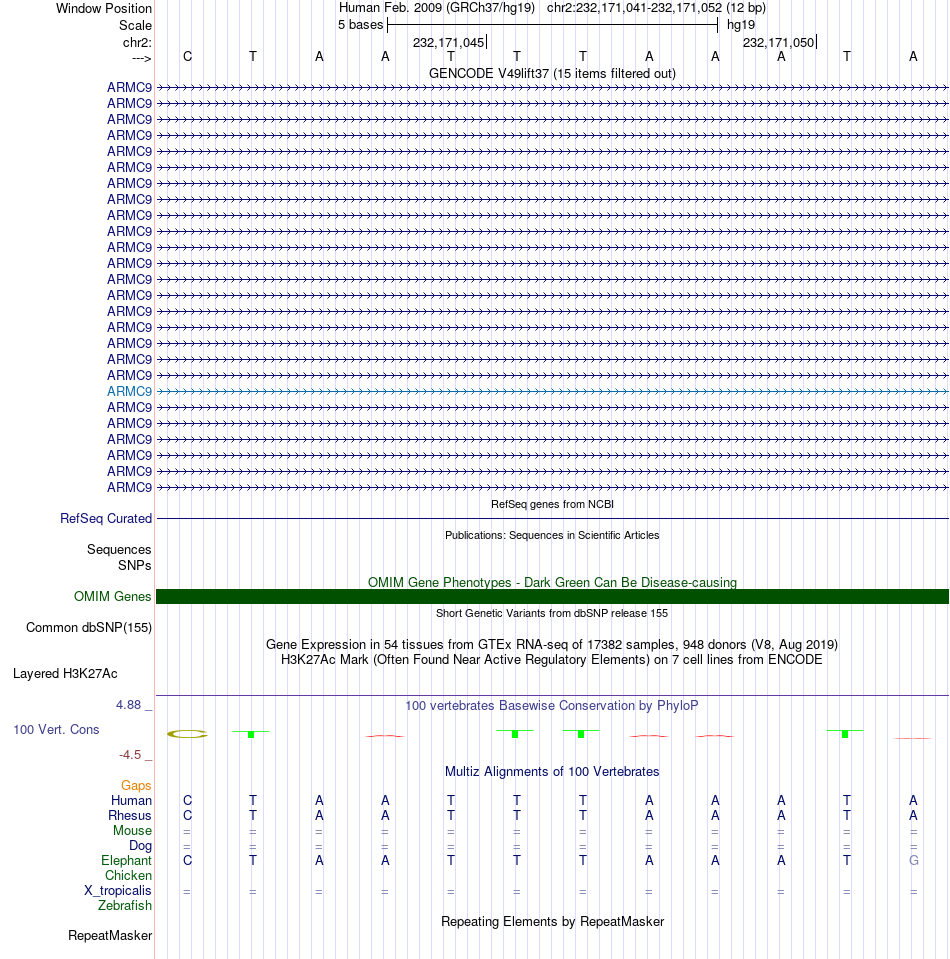Click the Elephant species label
The height and width of the screenshot is (959, 950).
[x=126, y=861]
